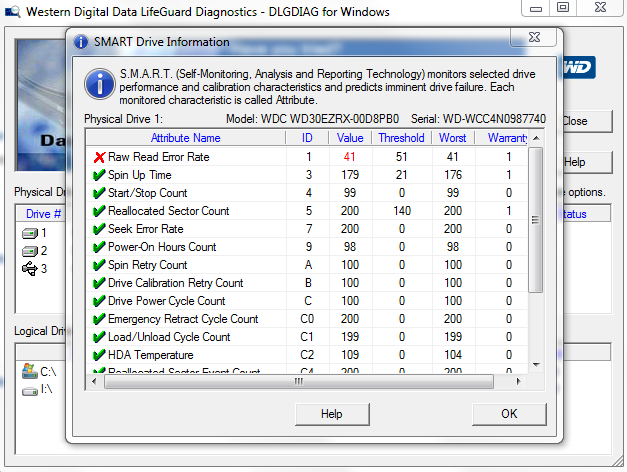Sort by the Attribute Name column header
This screenshot has width=627, height=472.
[186, 138]
